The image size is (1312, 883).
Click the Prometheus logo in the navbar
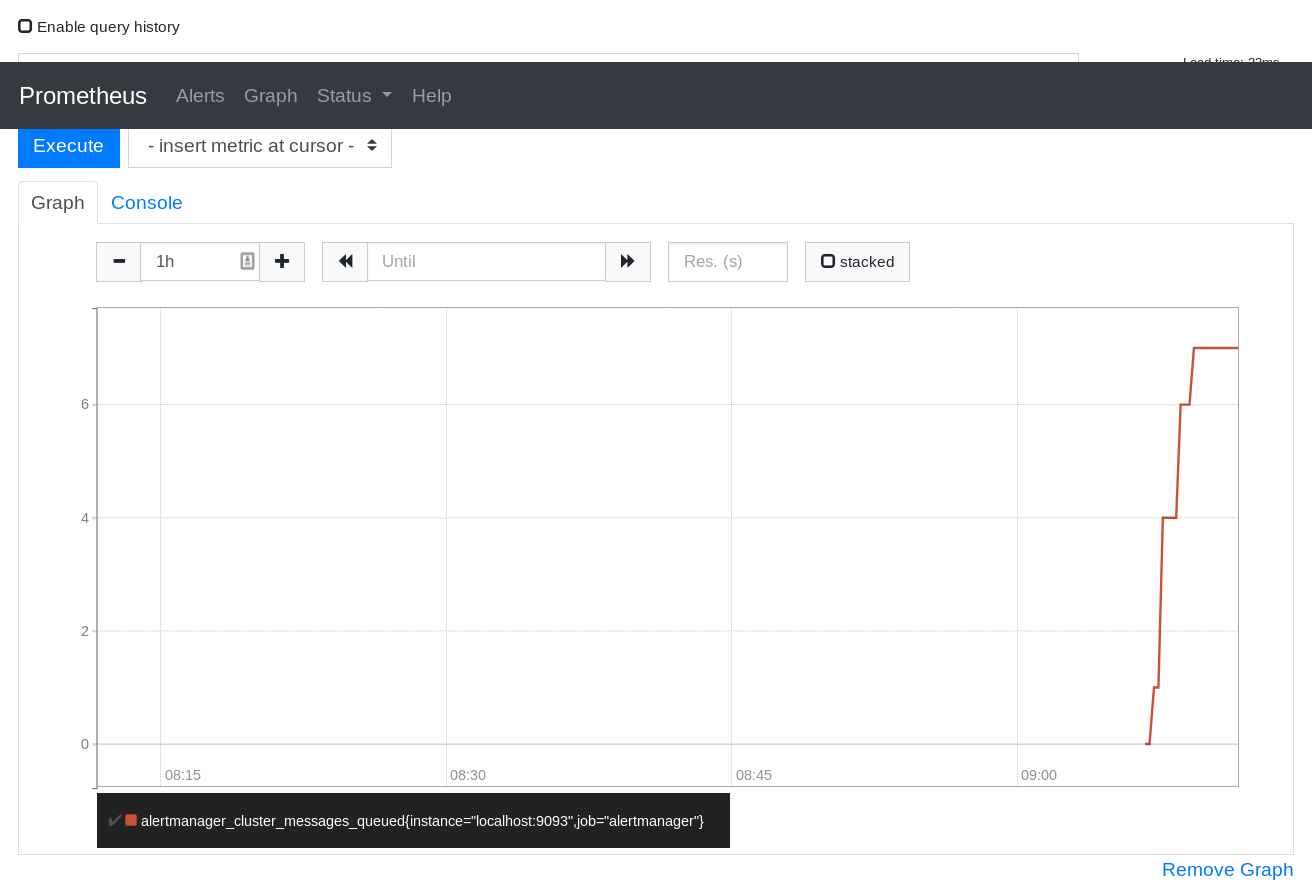point(83,95)
